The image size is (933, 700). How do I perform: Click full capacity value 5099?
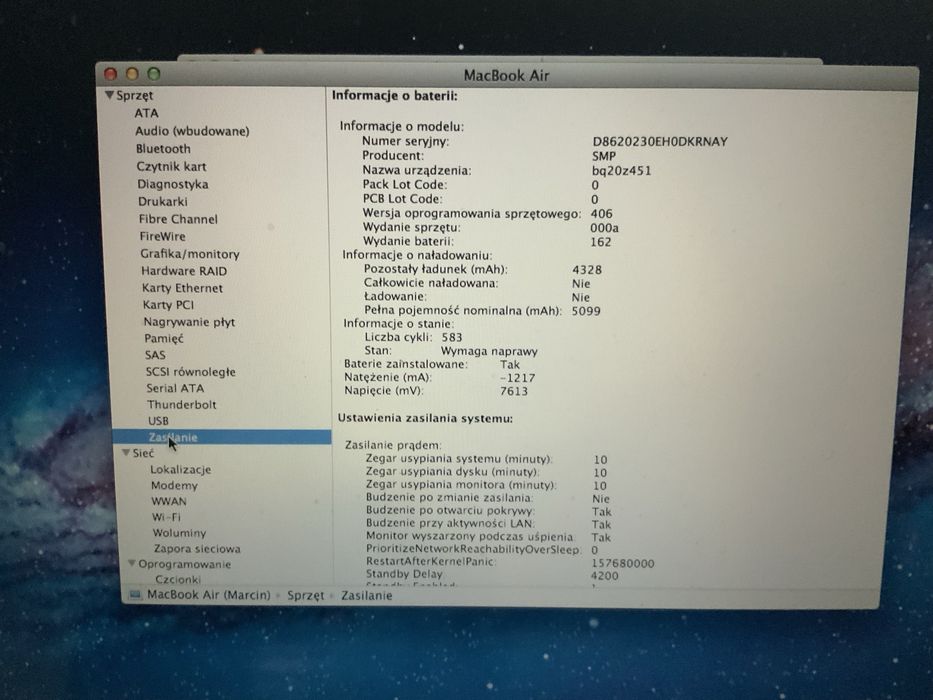click(x=586, y=311)
